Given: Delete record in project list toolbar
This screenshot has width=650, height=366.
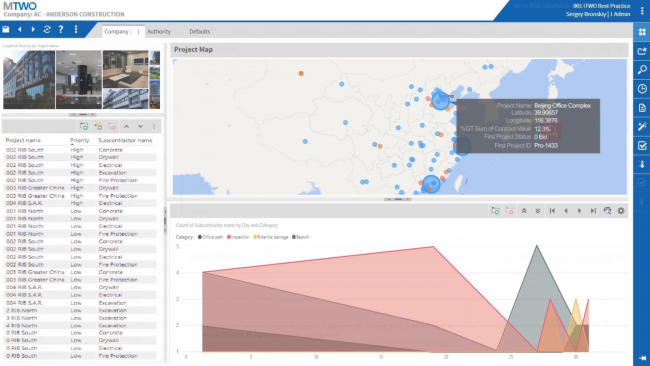Looking at the screenshot, I should pyautogui.click(x=112, y=126).
